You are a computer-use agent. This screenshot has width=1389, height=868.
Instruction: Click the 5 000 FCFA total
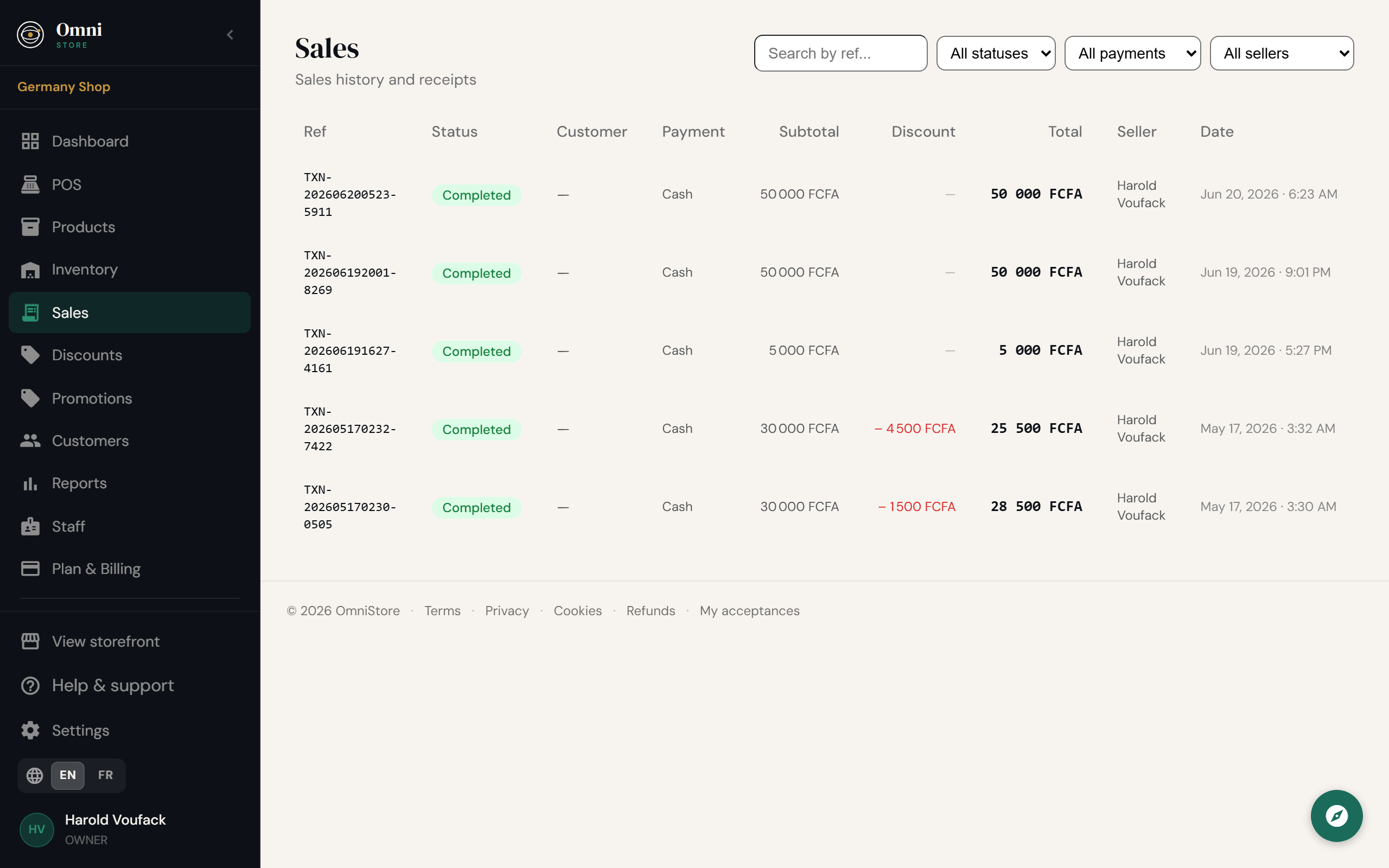pyautogui.click(x=1040, y=350)
